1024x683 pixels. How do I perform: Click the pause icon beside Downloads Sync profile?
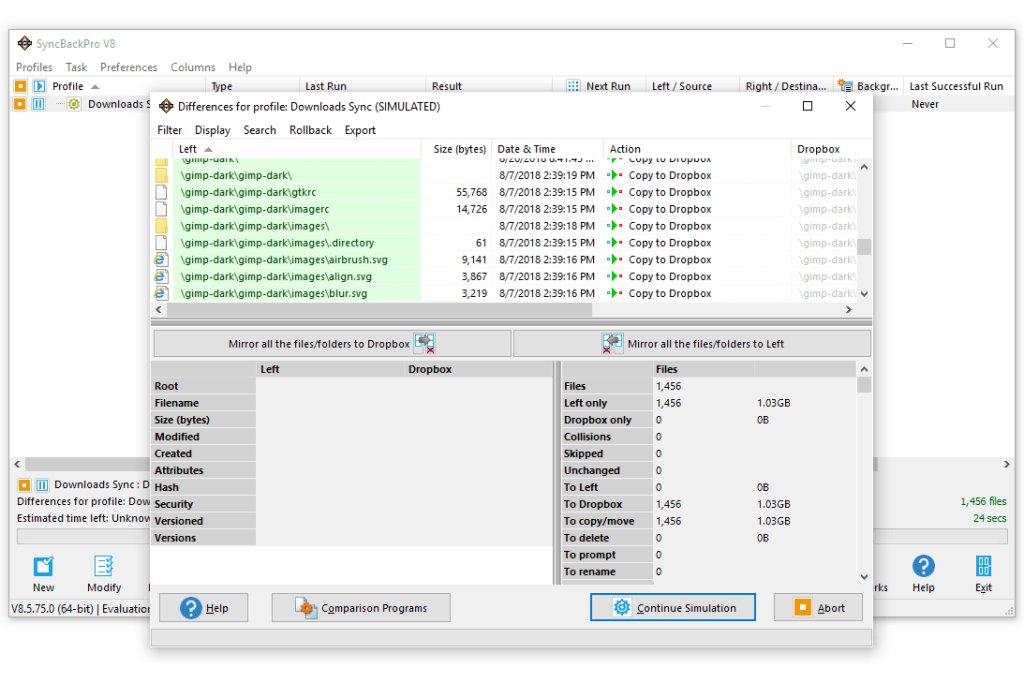coord(39,104)
